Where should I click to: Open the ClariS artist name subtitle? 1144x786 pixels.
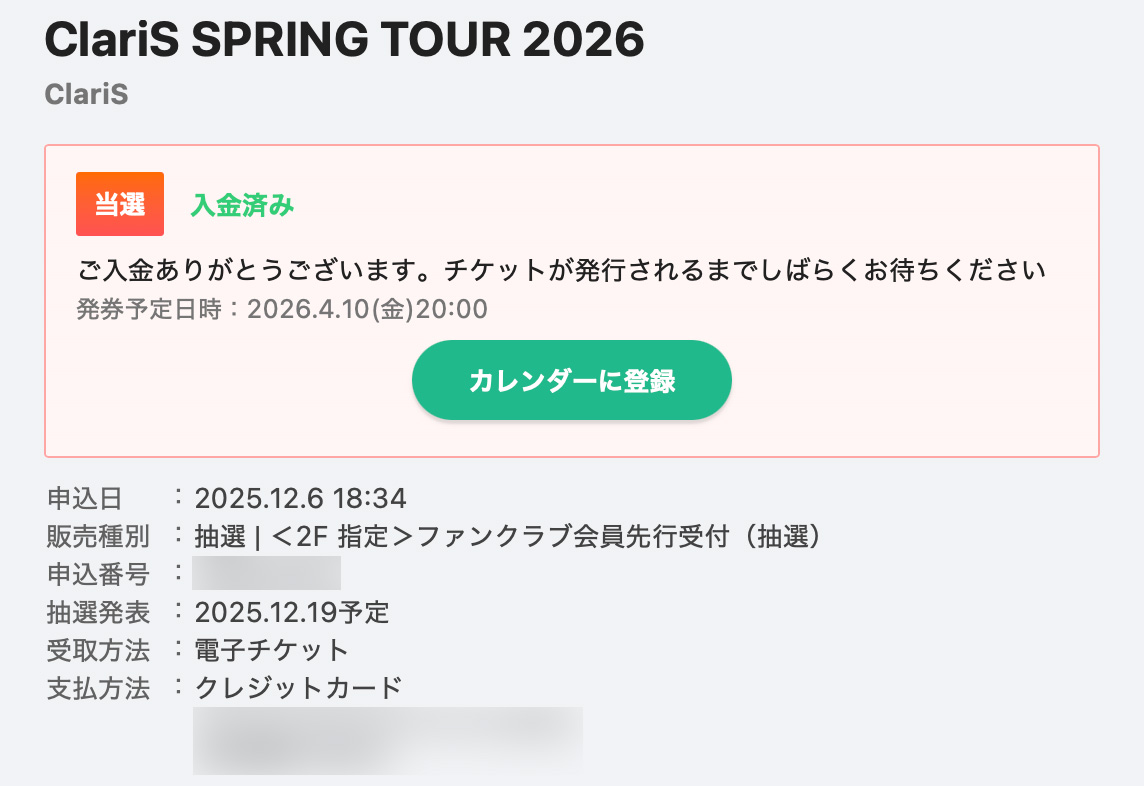tap(87, 94)
